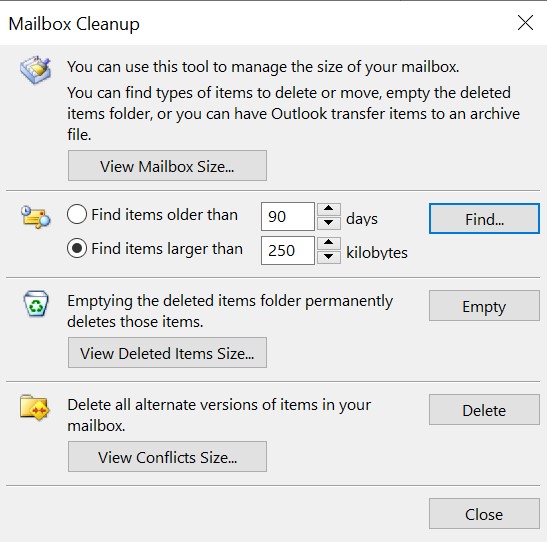
Task: Decrease kilobytes value with down arrow
Action: tap(328, 257)
